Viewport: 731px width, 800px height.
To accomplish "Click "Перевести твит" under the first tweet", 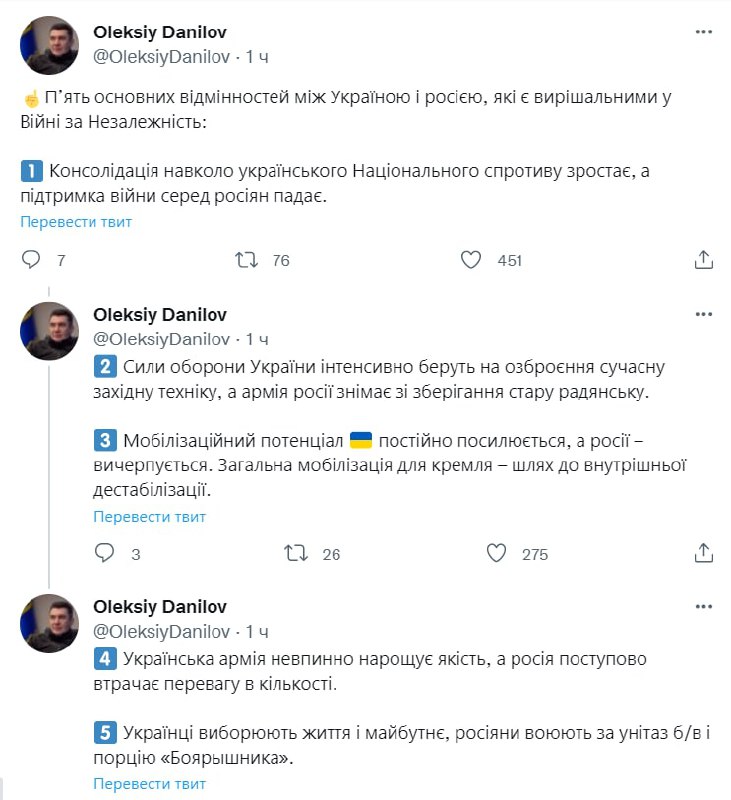I will click(x=76, y=222).
